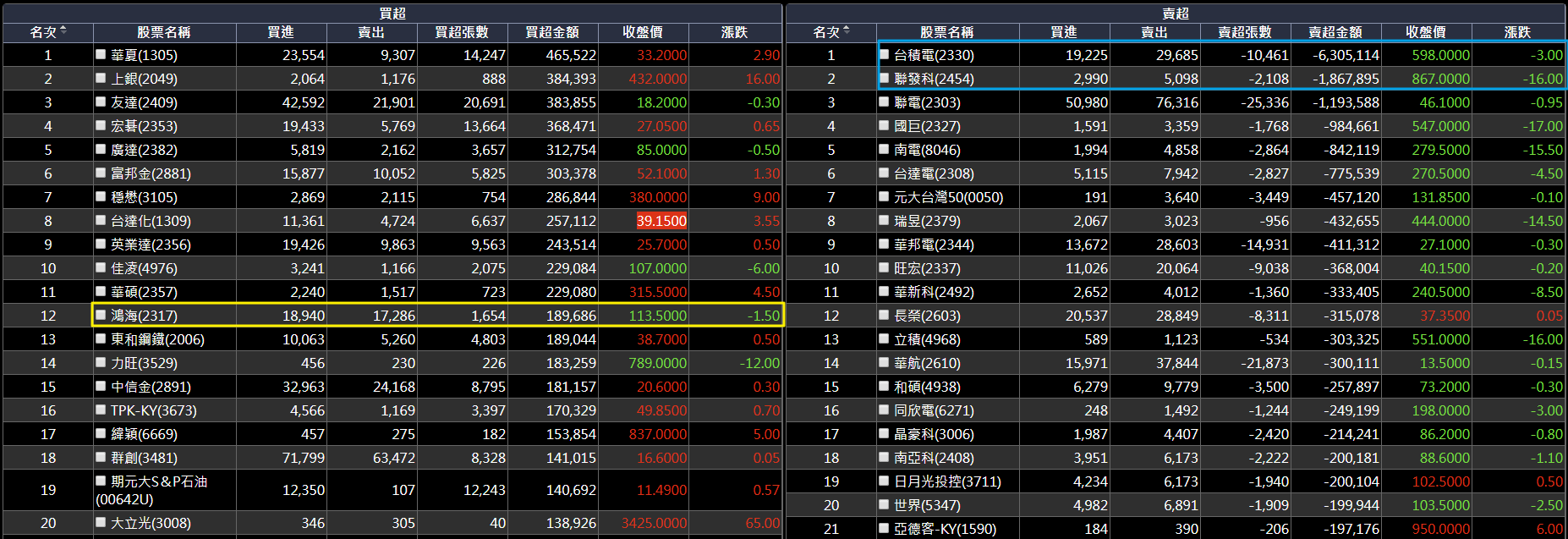The width and height of the screenshot is (1568, 539).
Task: Open stock 佳凌(4976)
Action: 144,268
